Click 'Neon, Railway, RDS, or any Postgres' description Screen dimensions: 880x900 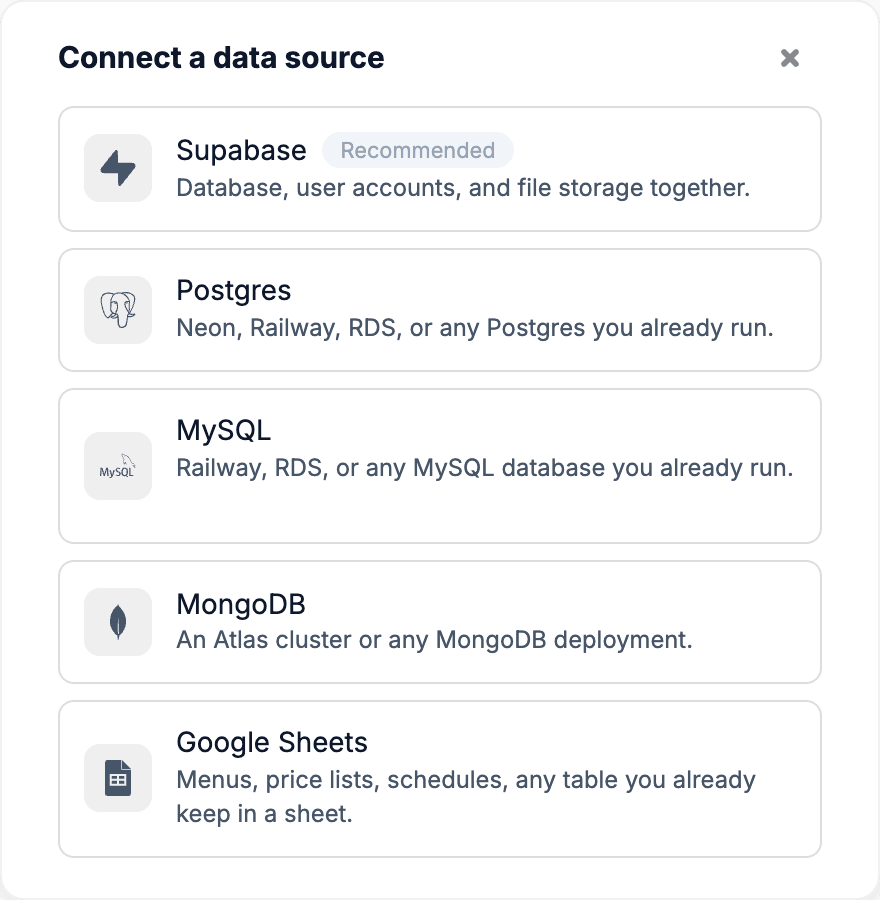[475, 328]
